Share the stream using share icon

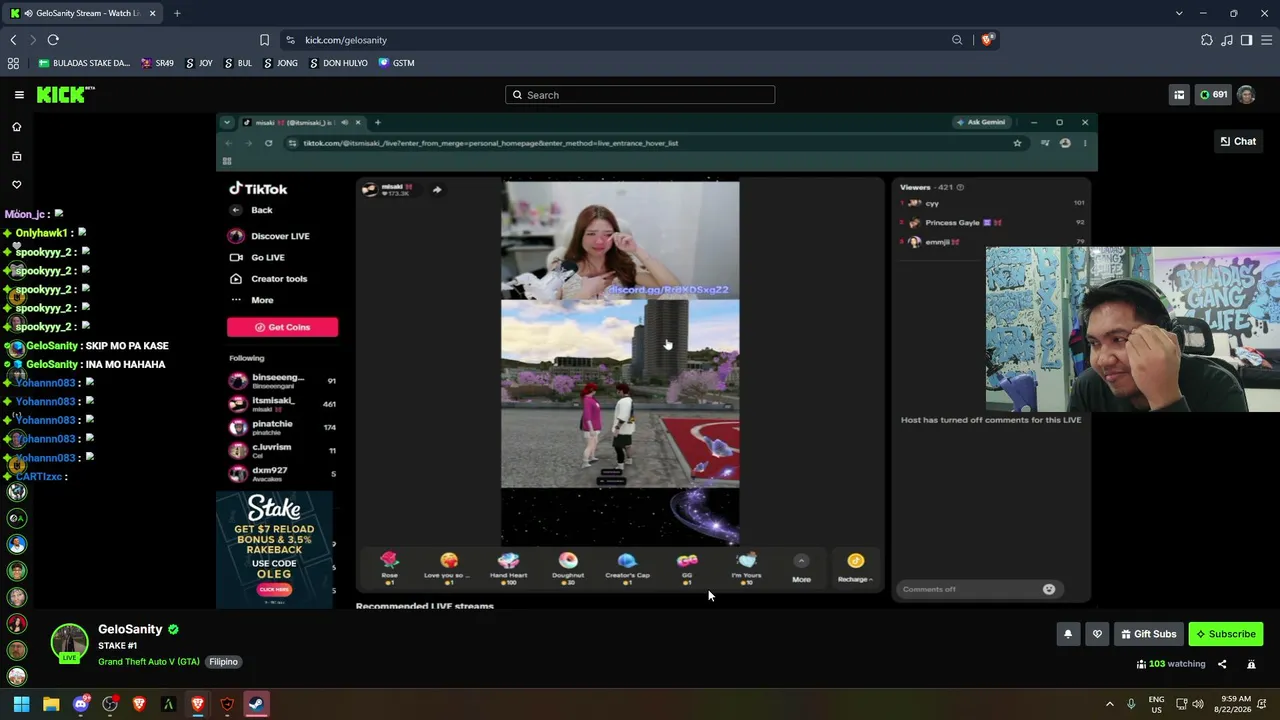pos(1222,664)
